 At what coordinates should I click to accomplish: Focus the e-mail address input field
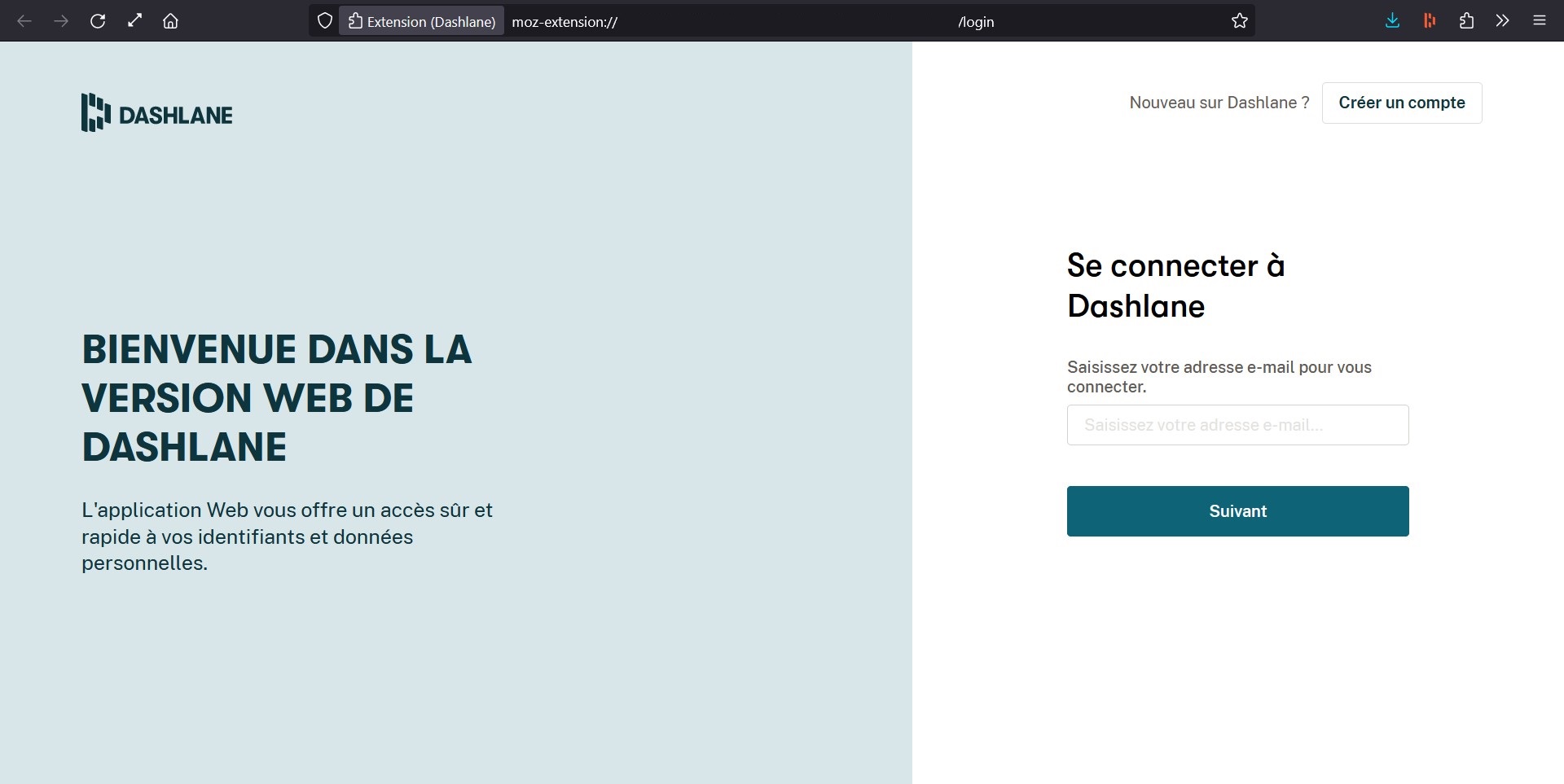[x=1237, y=425]
